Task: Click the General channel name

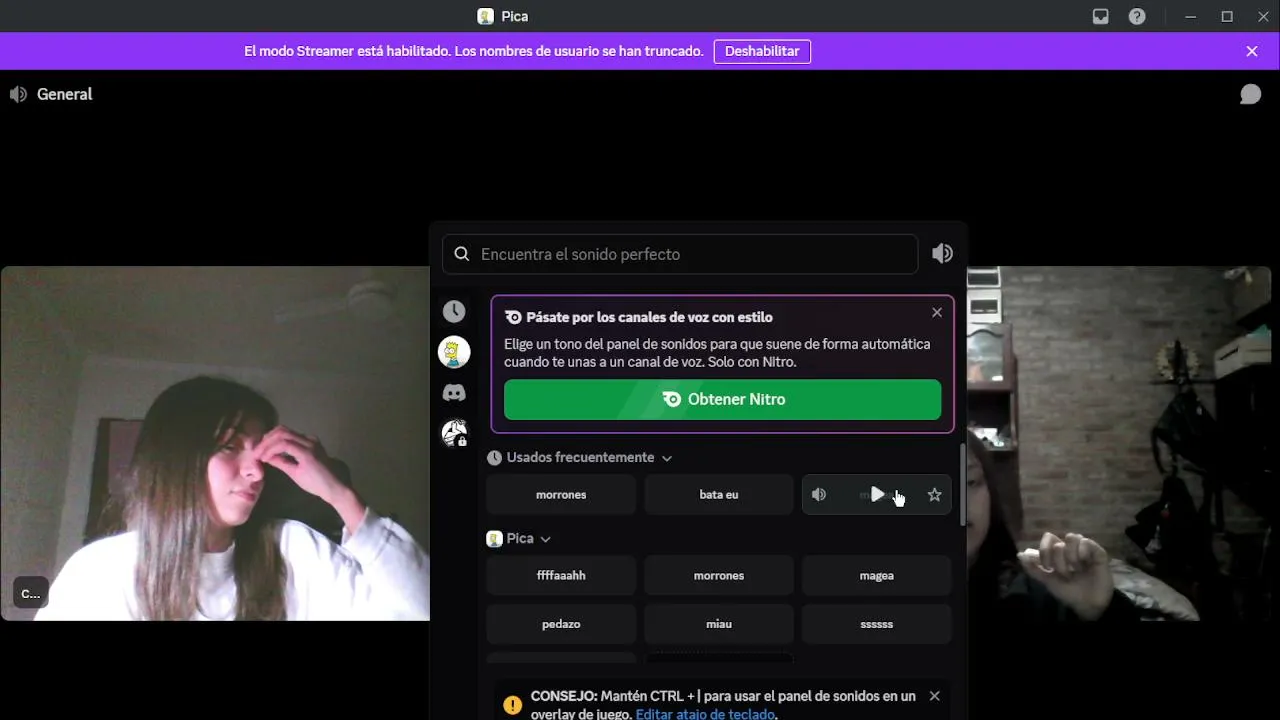Action: (x=64, y=94)
